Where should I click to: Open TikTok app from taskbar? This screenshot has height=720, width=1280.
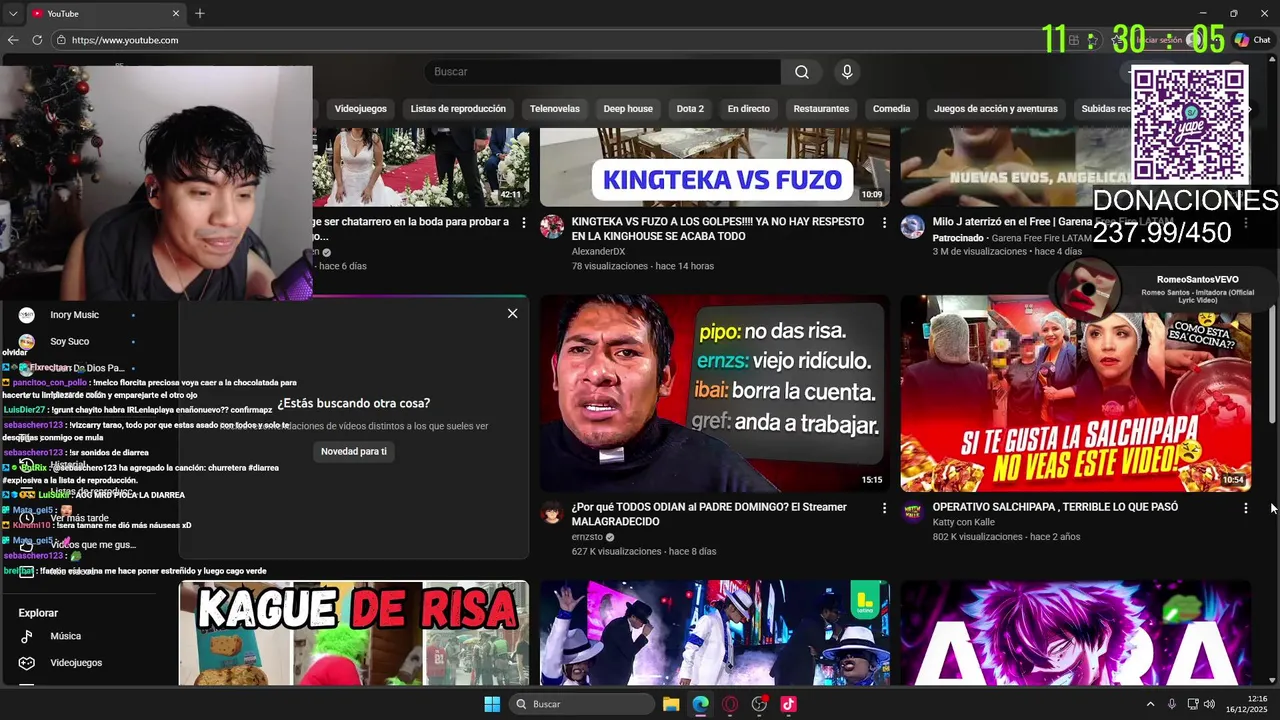pyautogui.click(x=788, y=704)
